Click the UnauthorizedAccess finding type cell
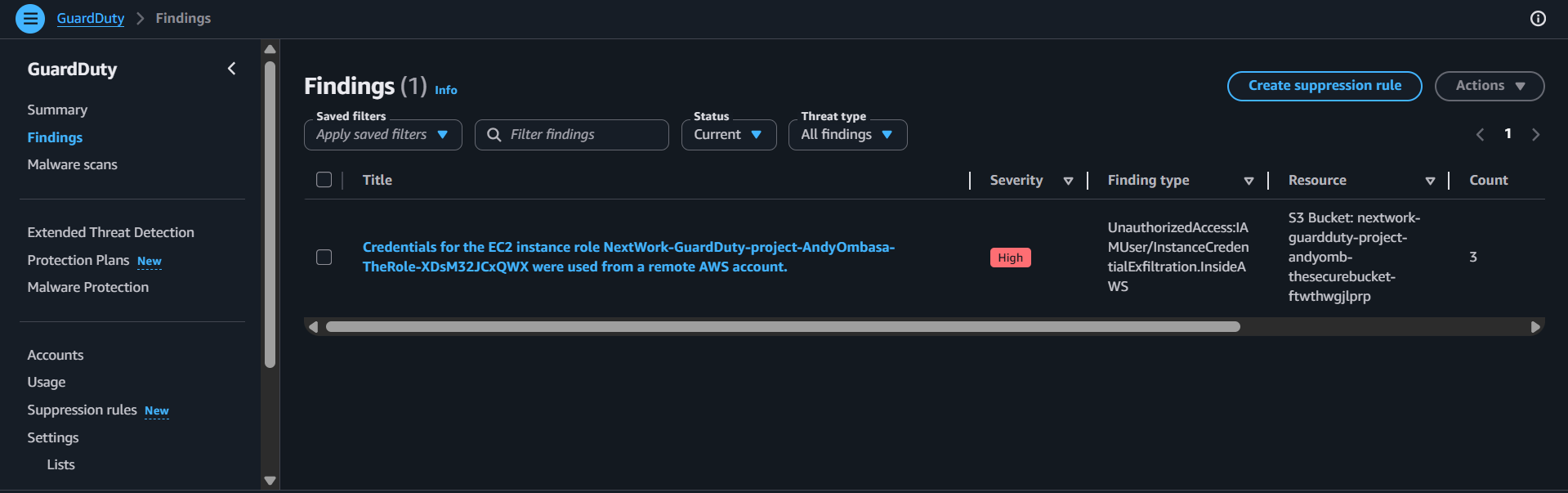 point(1178,257)
